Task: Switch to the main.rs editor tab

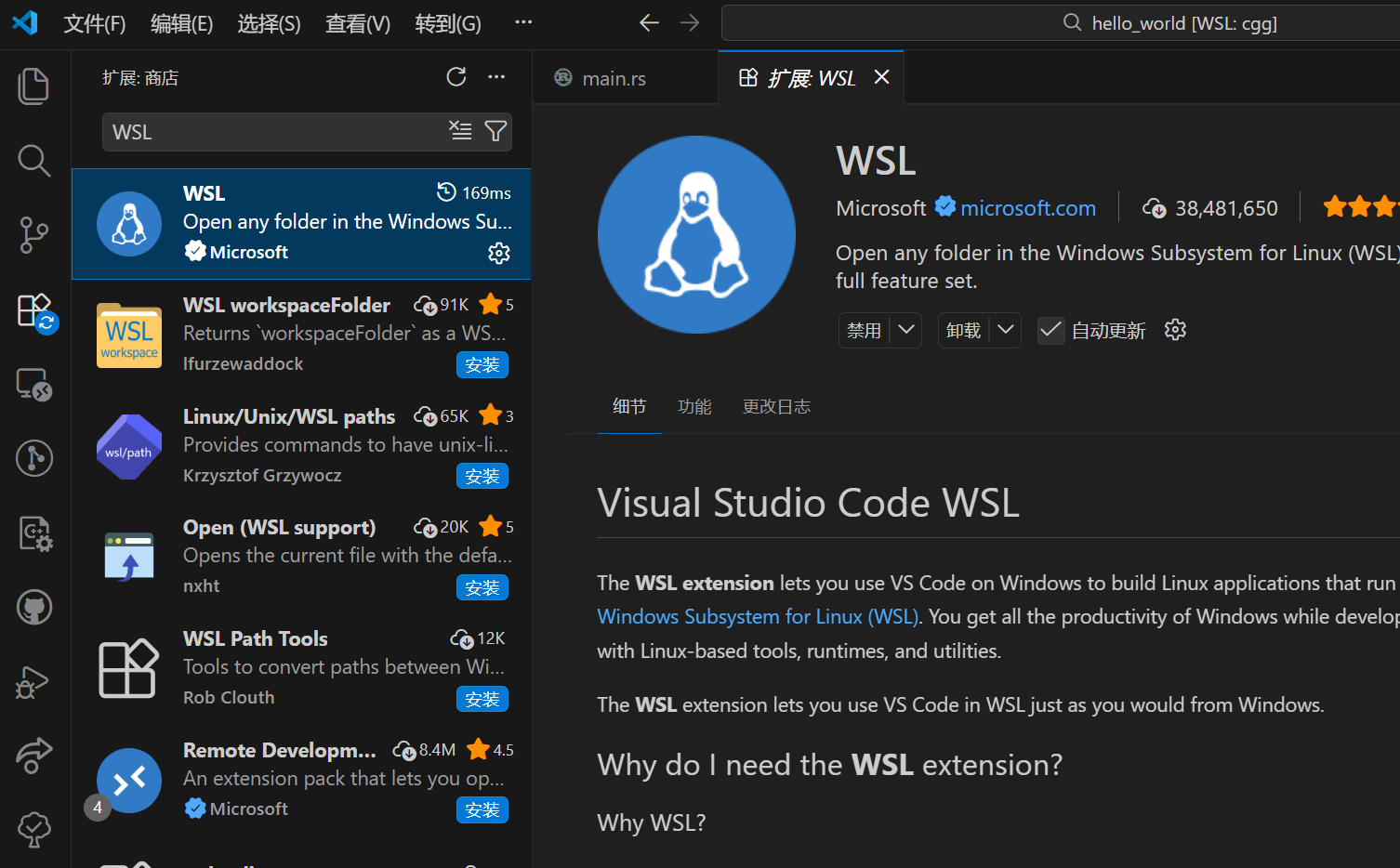Action: pos(613,79)
